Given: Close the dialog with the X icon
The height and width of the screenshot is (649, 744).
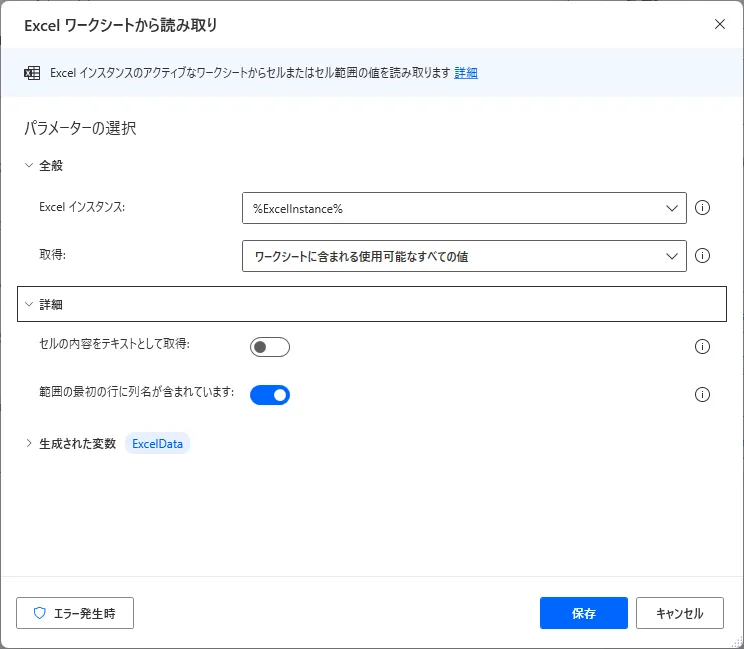Looking at the screenshot, I should tap(720, 24).
